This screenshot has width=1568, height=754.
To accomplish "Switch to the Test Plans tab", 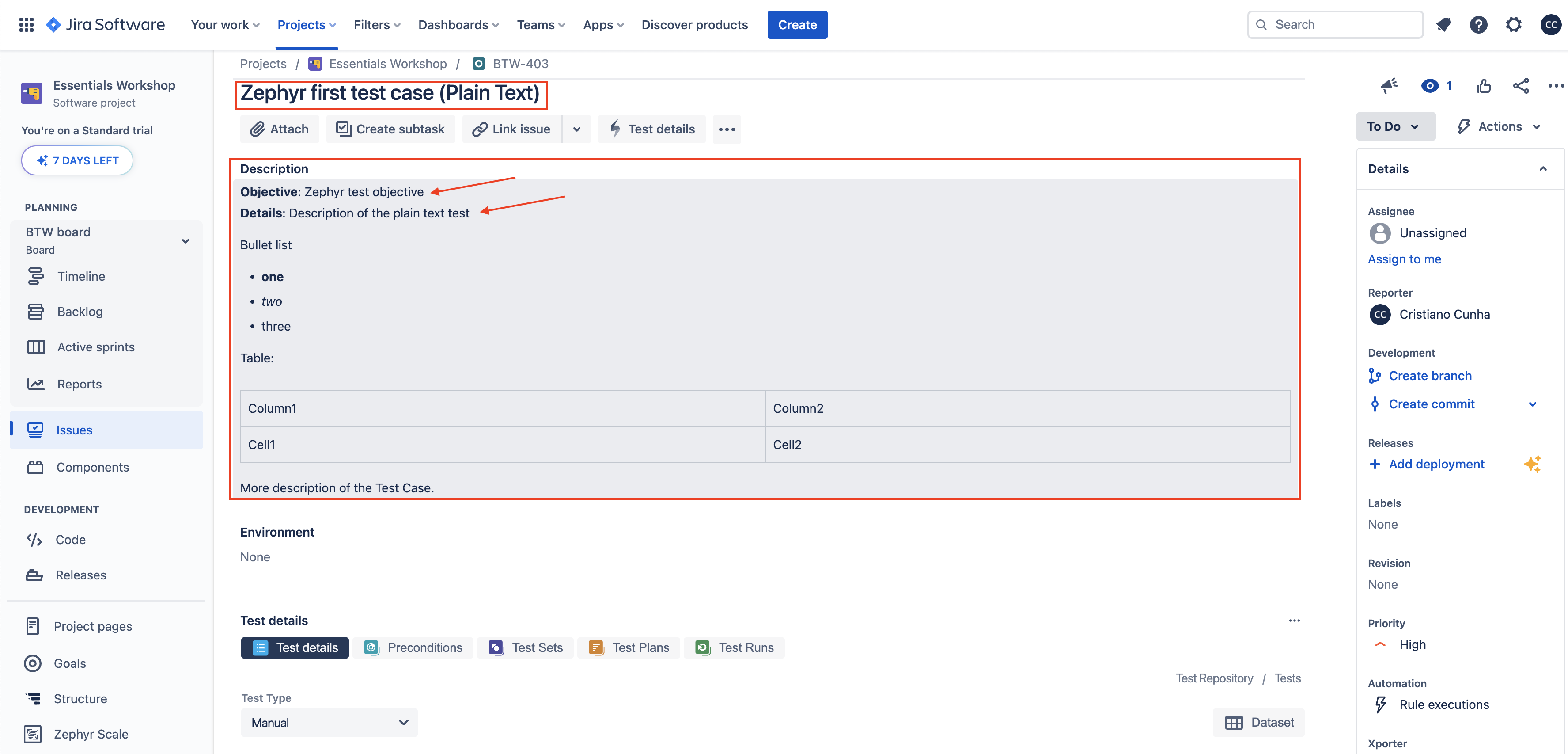I will pos(629,647).
